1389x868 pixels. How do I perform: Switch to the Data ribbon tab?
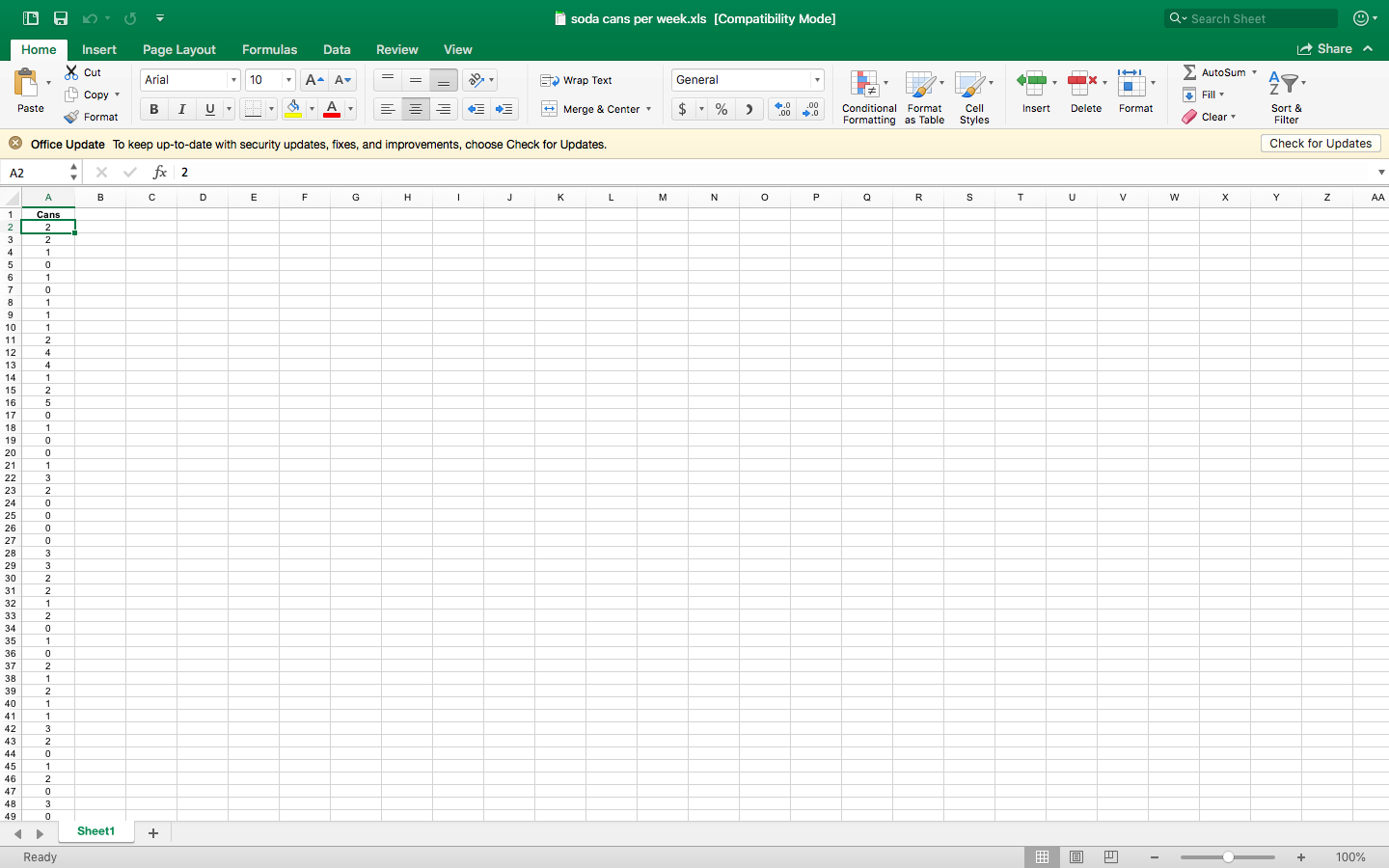click(337, 49)
